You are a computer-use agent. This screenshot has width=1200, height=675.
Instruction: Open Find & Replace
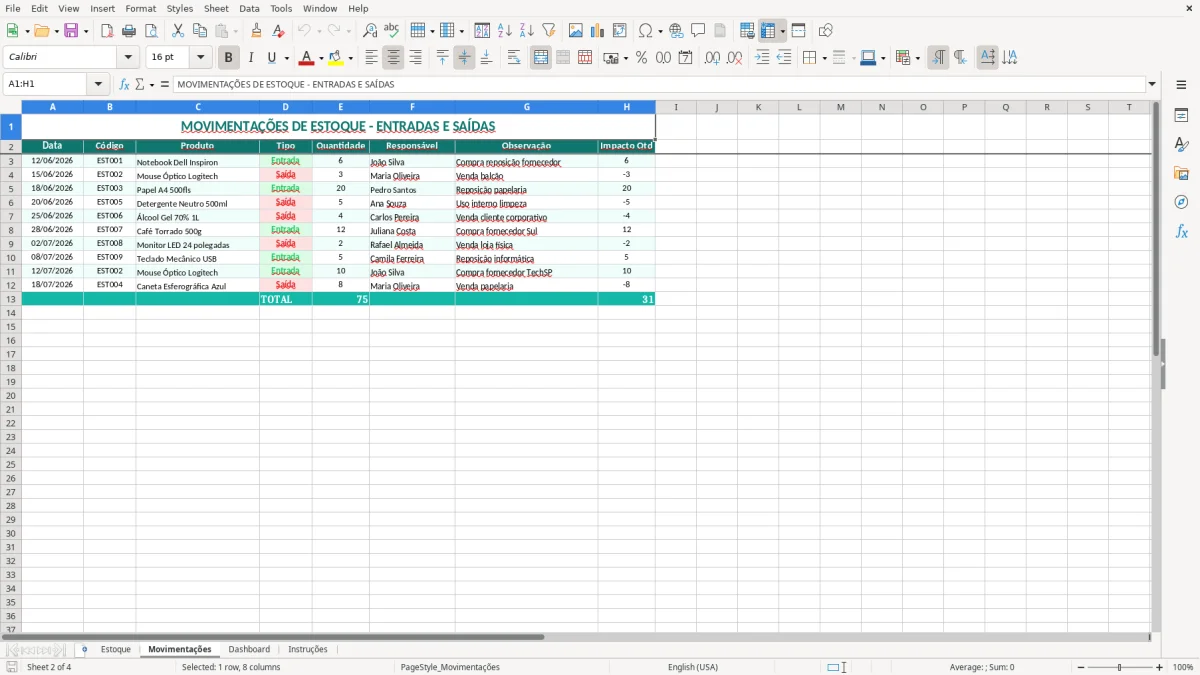pos(370,31)
